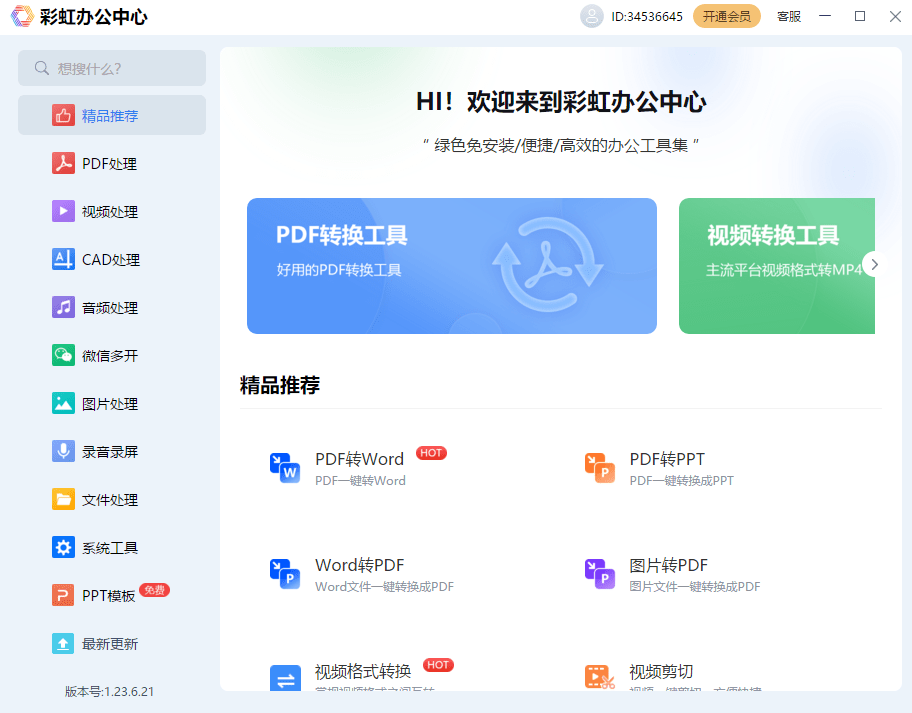Advance the banner with the right arrow

[x=873, y=264]
